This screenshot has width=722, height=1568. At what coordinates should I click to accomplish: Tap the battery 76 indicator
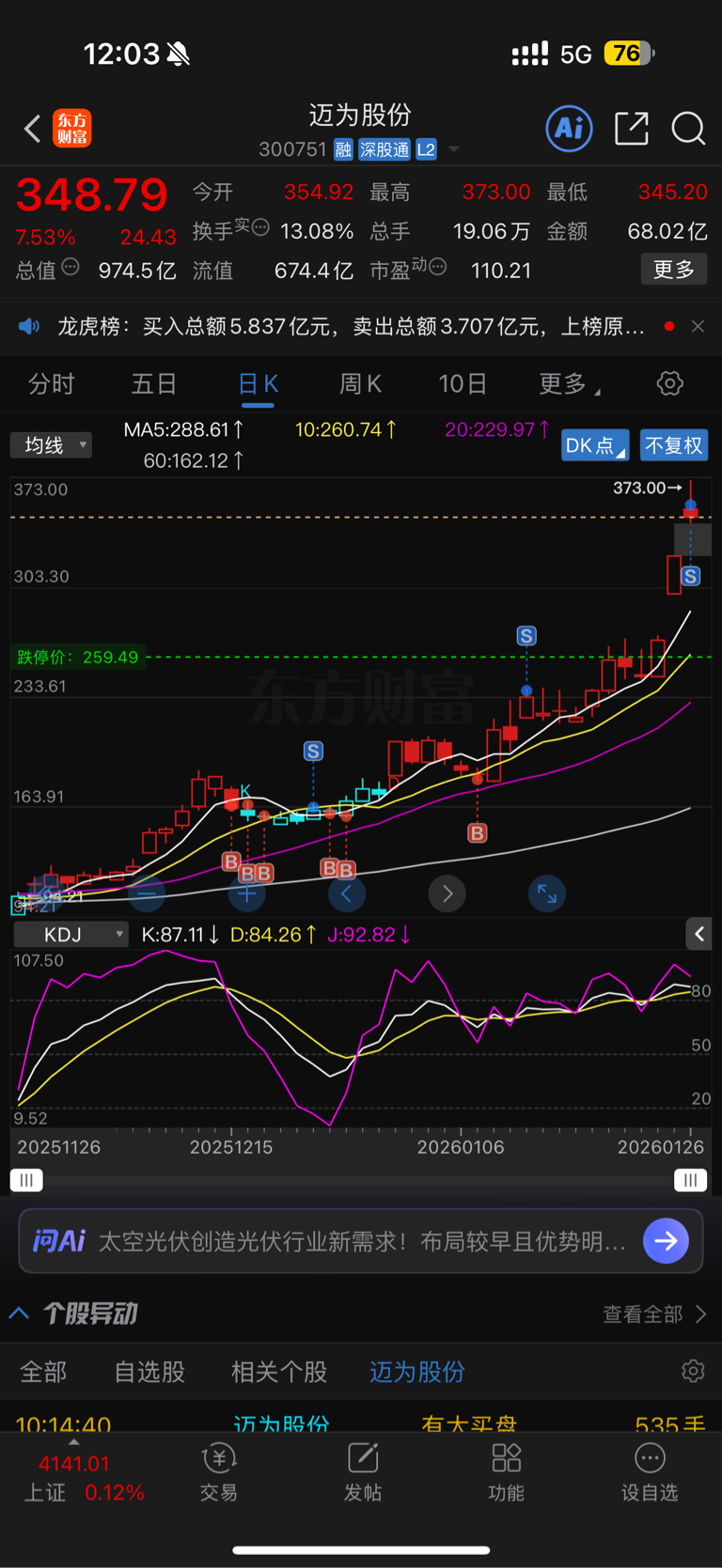629,54
